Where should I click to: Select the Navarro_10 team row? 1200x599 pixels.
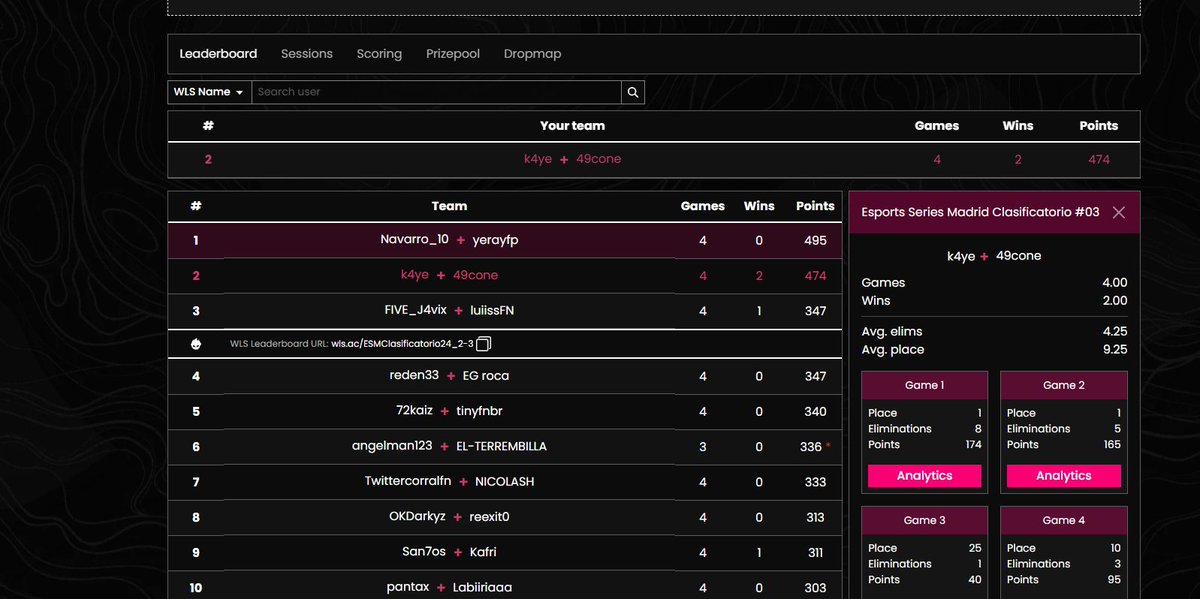(x=504, y=240)
